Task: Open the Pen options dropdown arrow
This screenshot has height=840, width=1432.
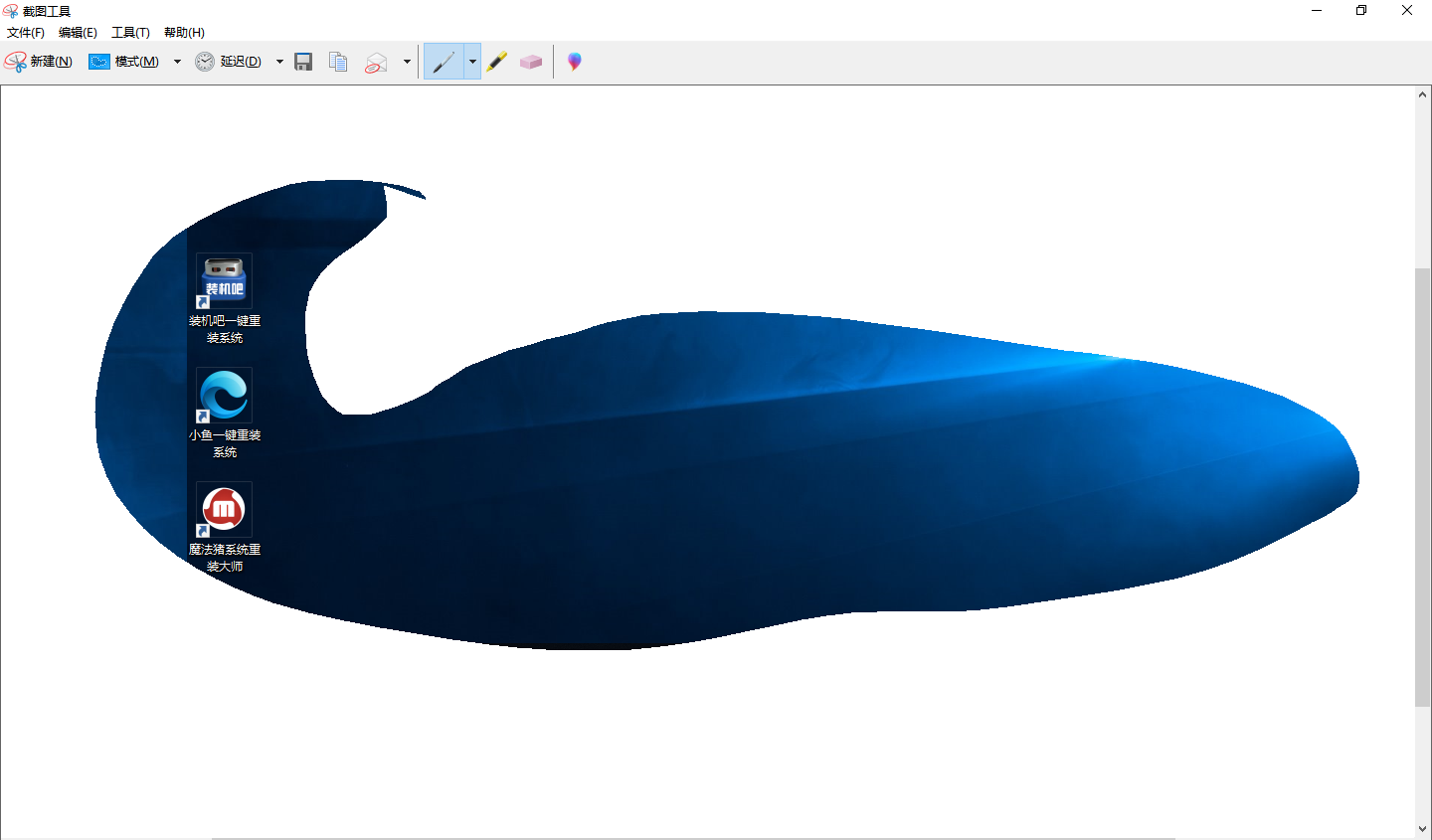Action: tap(472, 62)
